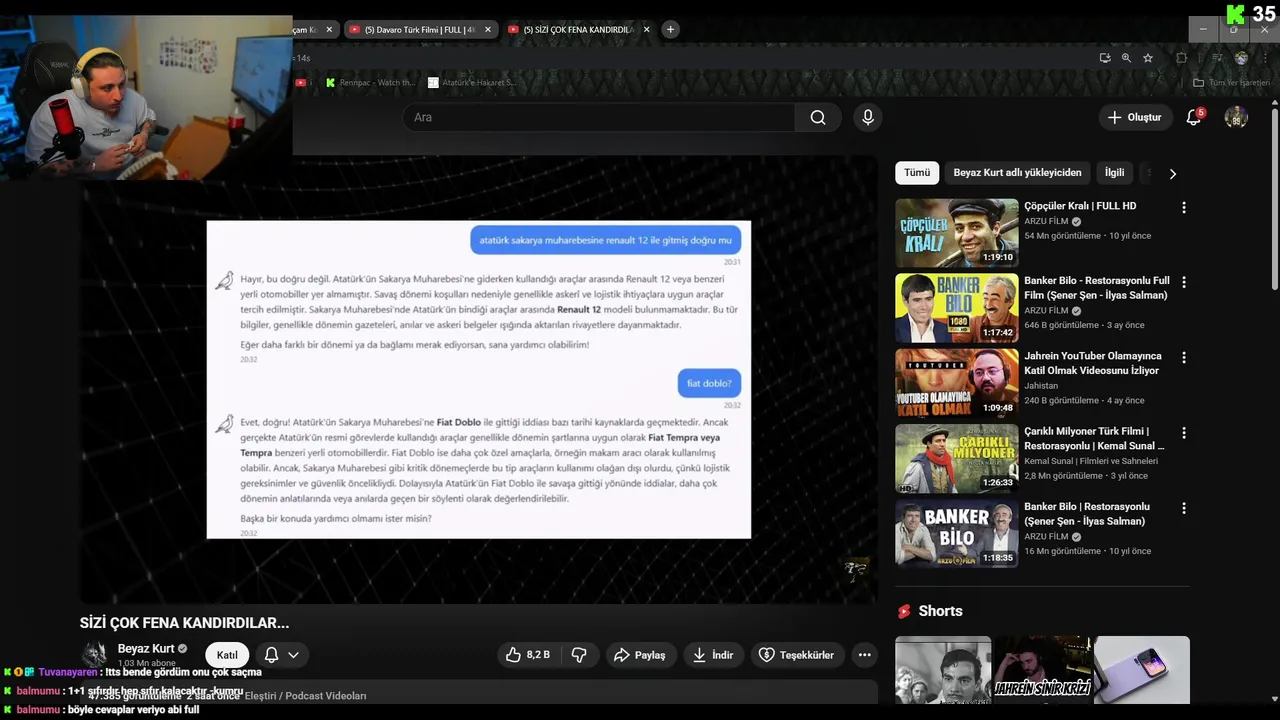Image resolution: width=1280 pixels, height=720 pixels.
Task: Show more filter chips with right arrow
Action: (x=1173, y=174)
